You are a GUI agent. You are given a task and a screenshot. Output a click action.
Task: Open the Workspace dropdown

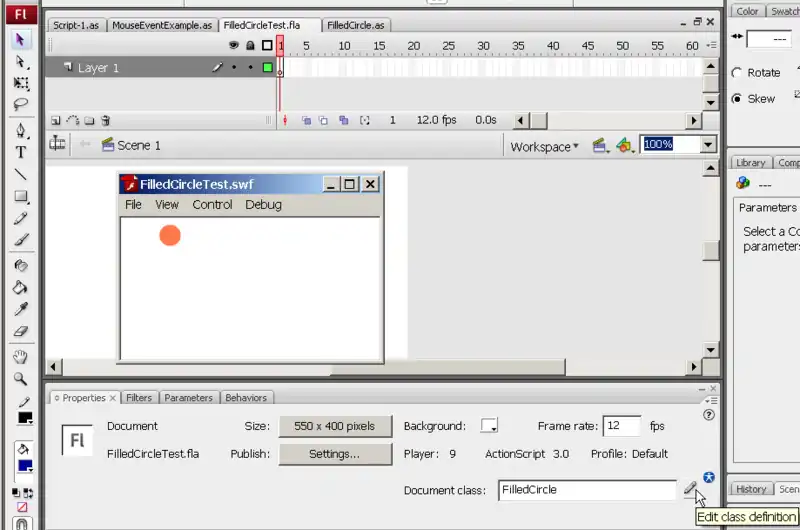(544, 146)
